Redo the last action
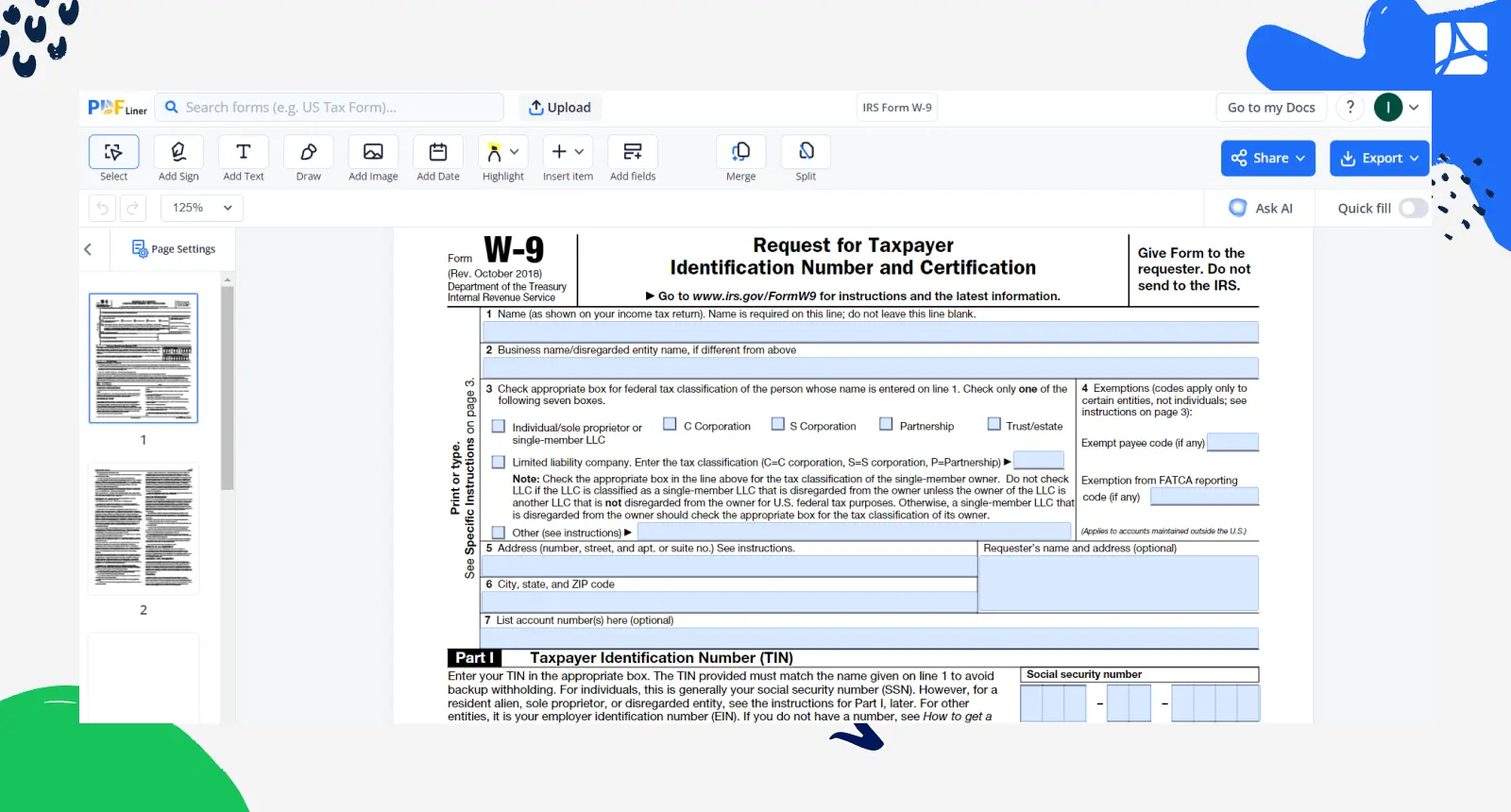The image size is (1511, 812). pos(132,208)
